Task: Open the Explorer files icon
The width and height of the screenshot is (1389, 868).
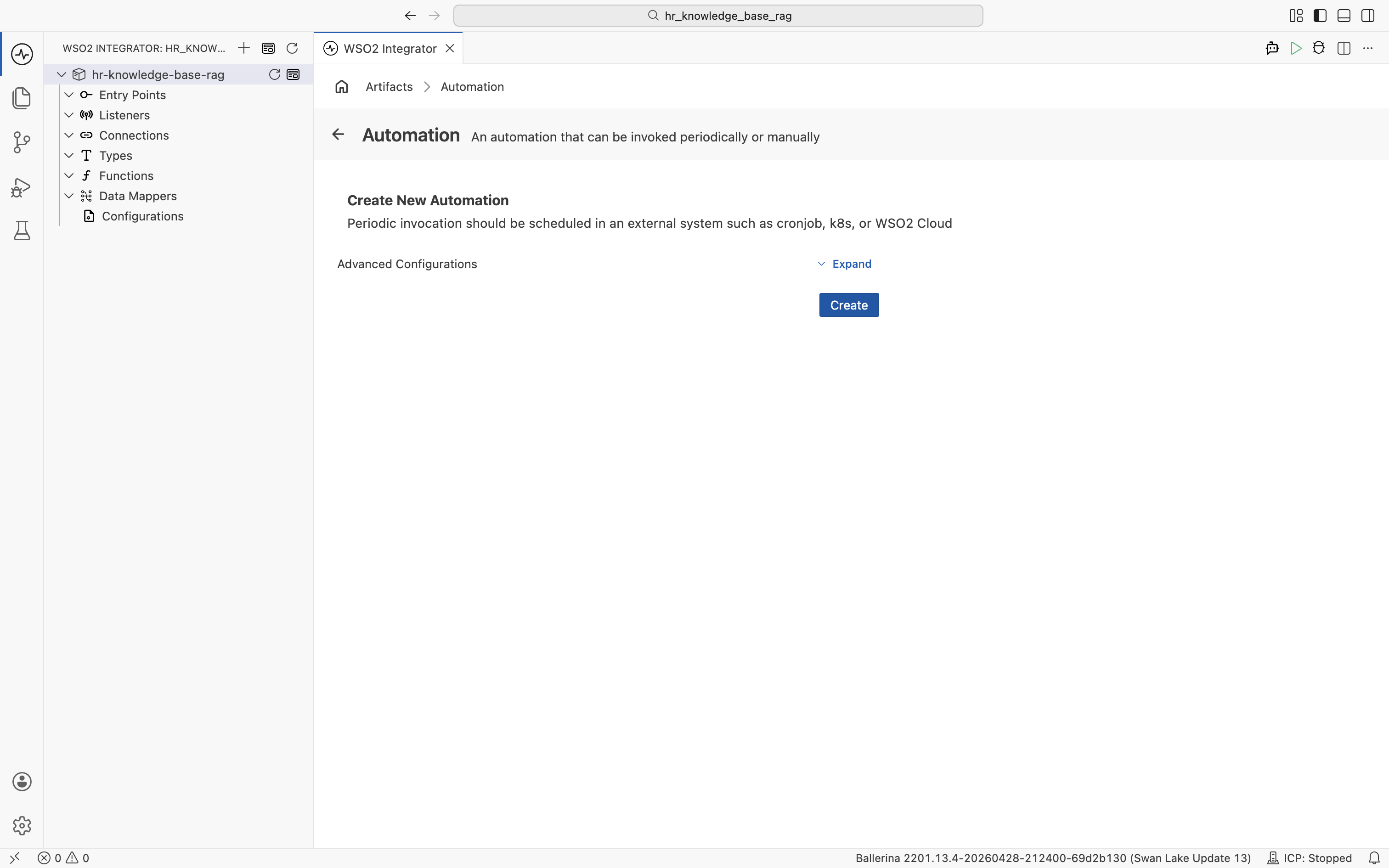Action: [x=22, y=98]
